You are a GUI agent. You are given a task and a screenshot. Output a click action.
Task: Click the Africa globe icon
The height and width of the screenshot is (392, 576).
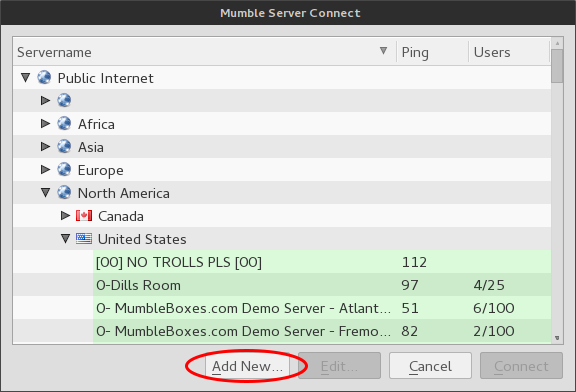coord(64,123)
